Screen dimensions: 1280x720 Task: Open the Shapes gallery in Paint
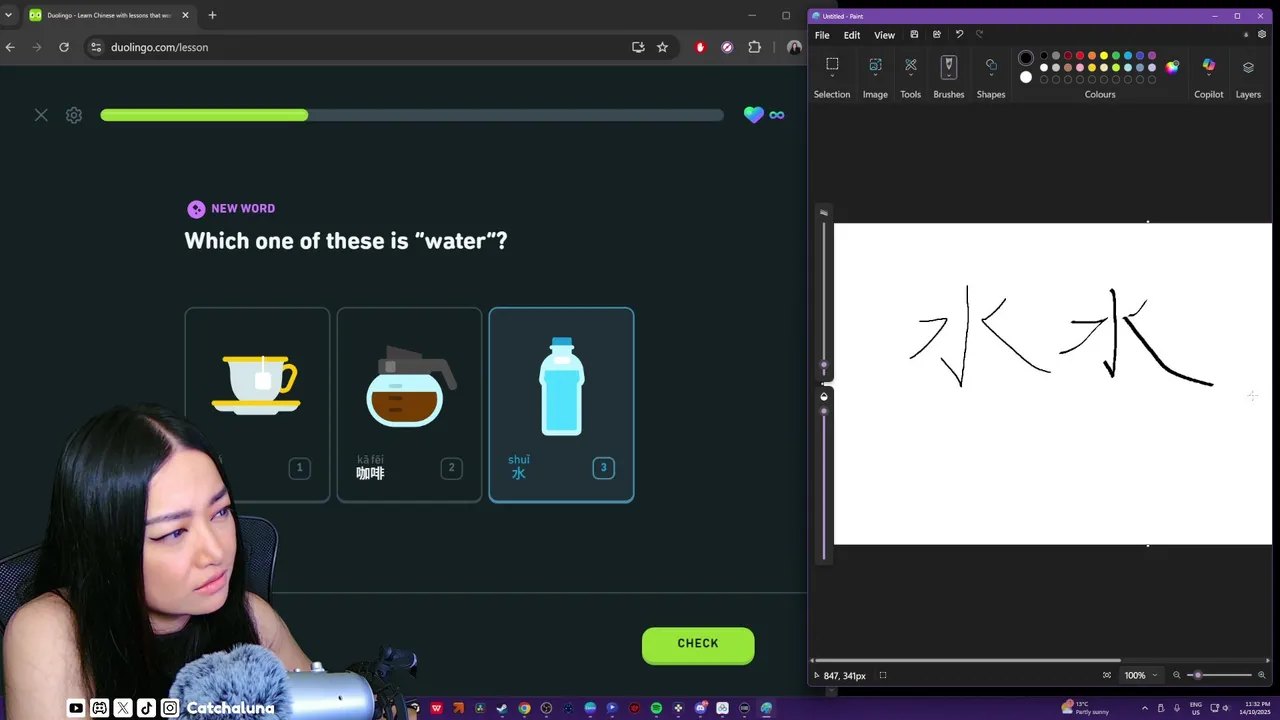click(991, 65)
